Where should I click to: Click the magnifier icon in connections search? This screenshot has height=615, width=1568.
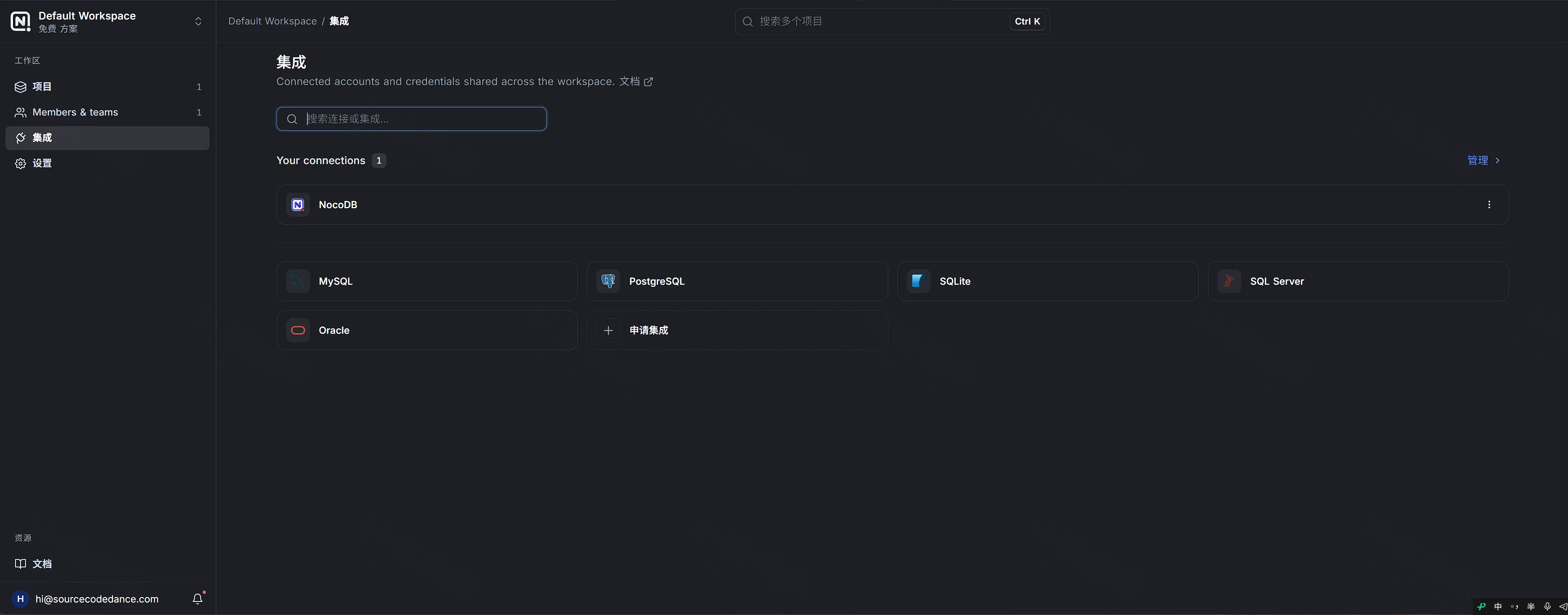[292, 119]
